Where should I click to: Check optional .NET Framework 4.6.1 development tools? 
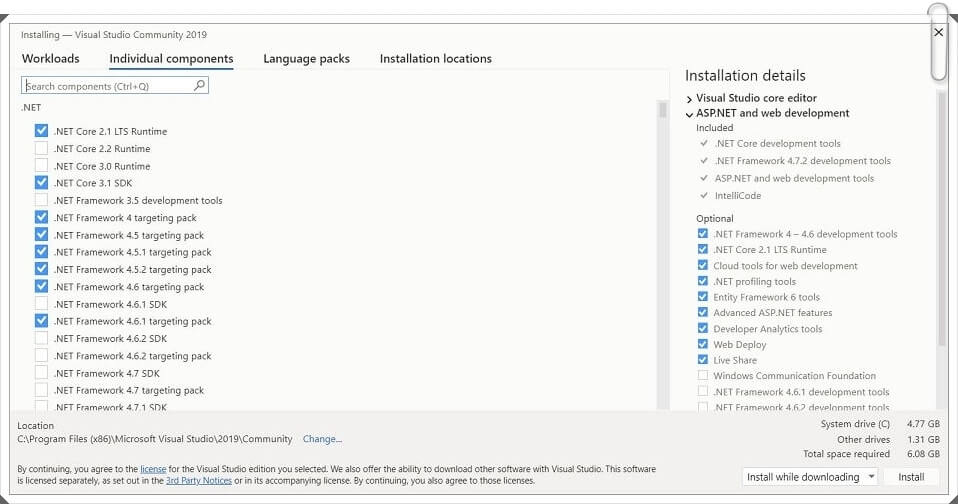coord(703,391)
